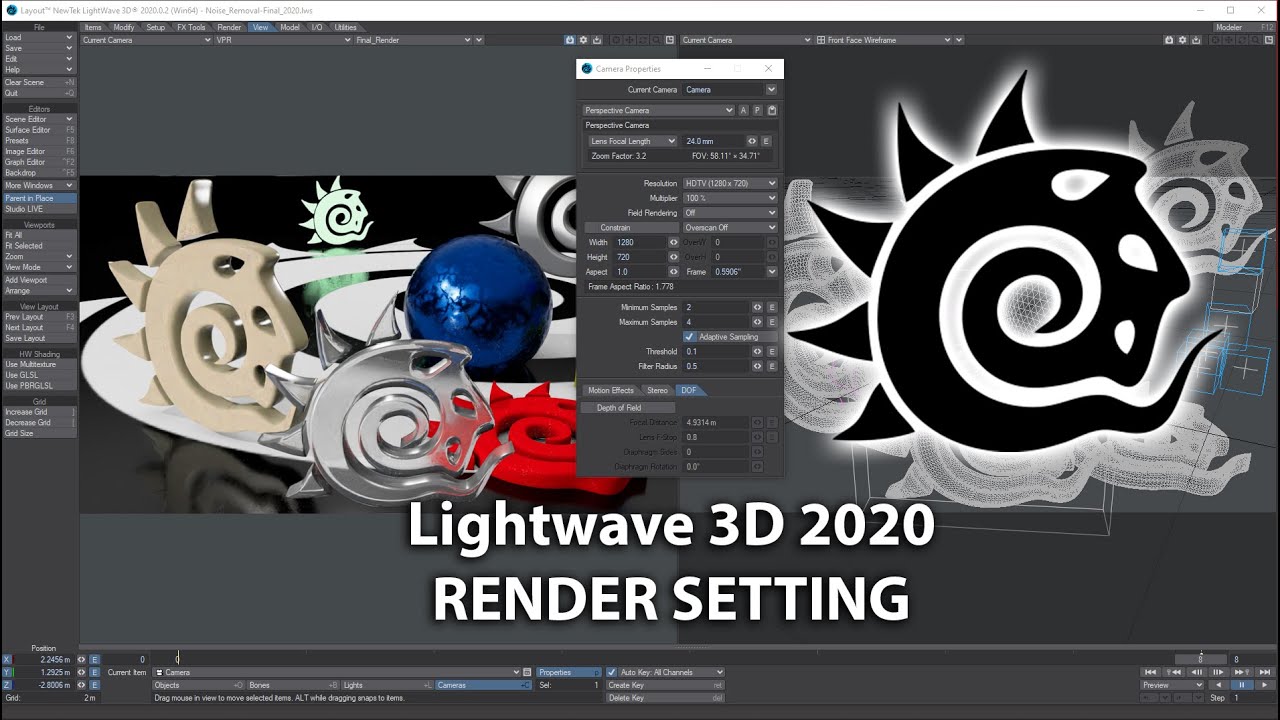Viewport: 1280px width, 720px height.
Task: Click the Step value field
Action: (x=1254, y=697)
